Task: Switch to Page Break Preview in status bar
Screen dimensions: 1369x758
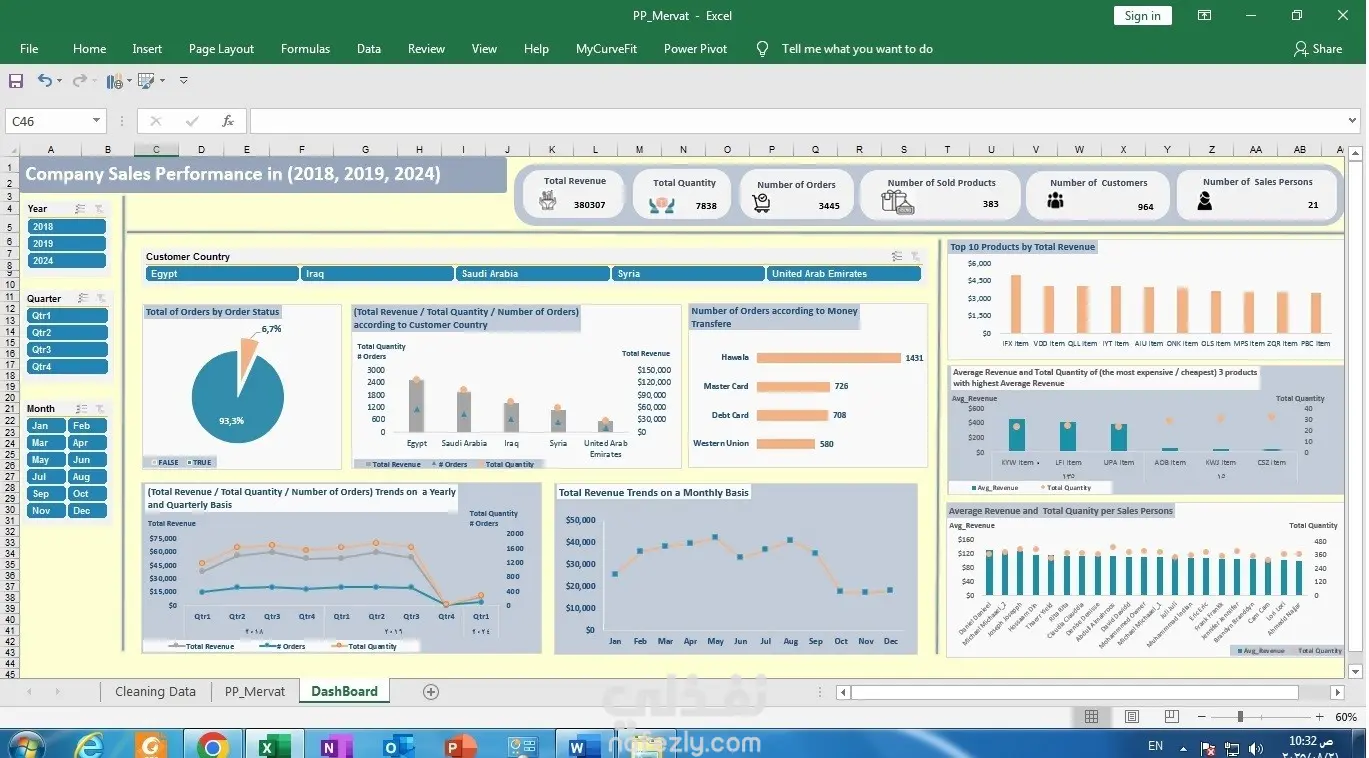Action: pyautogui.click(x=1171, y=717)
